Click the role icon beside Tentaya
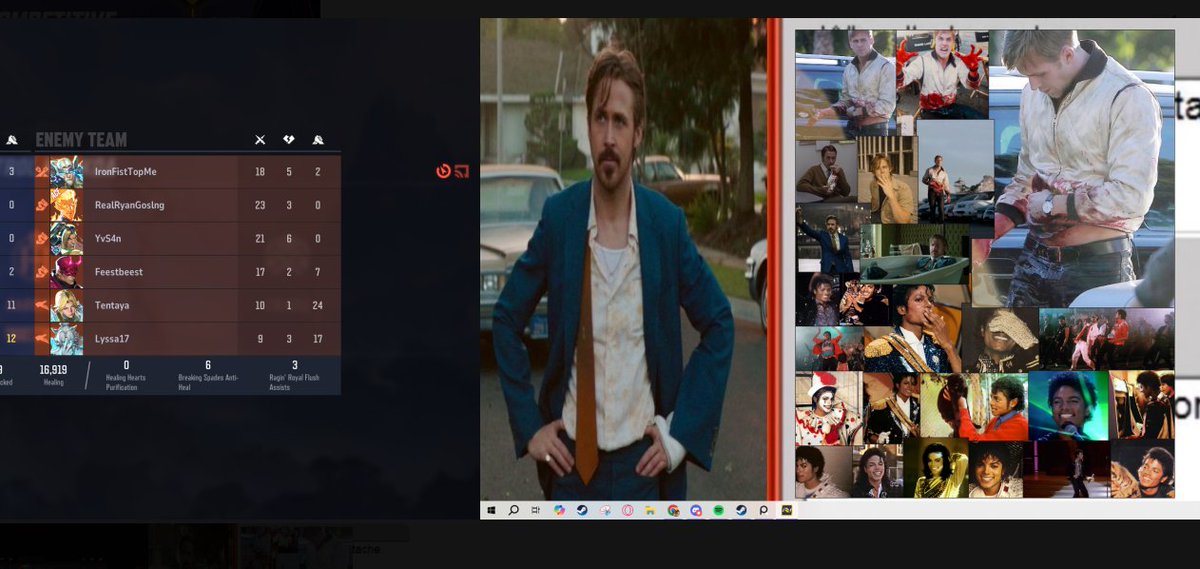The width and height of the screenshot is (1200, 569). pyautogui.click(x=41, y=306)
